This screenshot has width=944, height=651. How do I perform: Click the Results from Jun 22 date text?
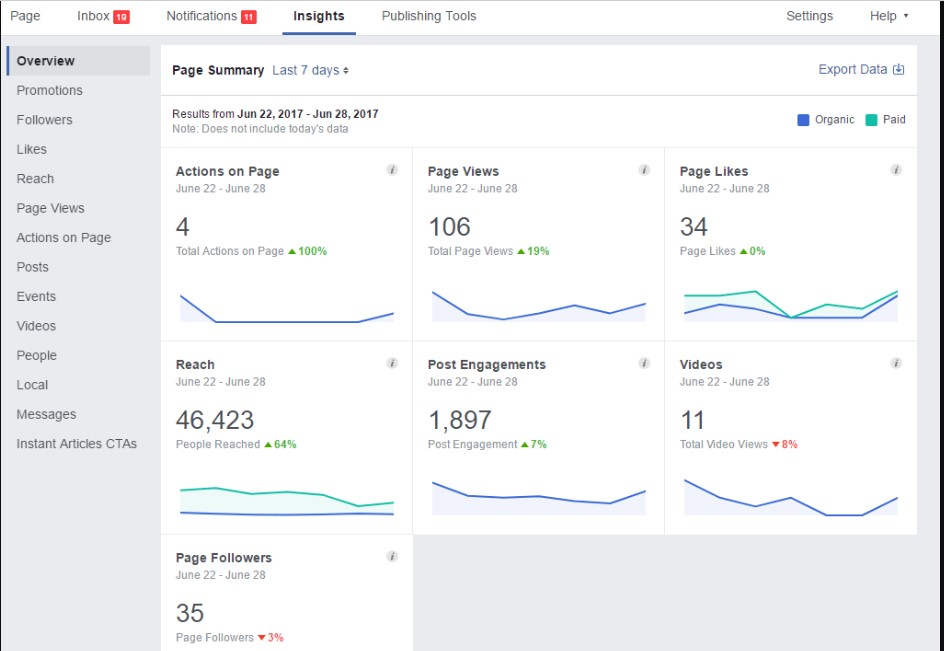click(275, 114)
